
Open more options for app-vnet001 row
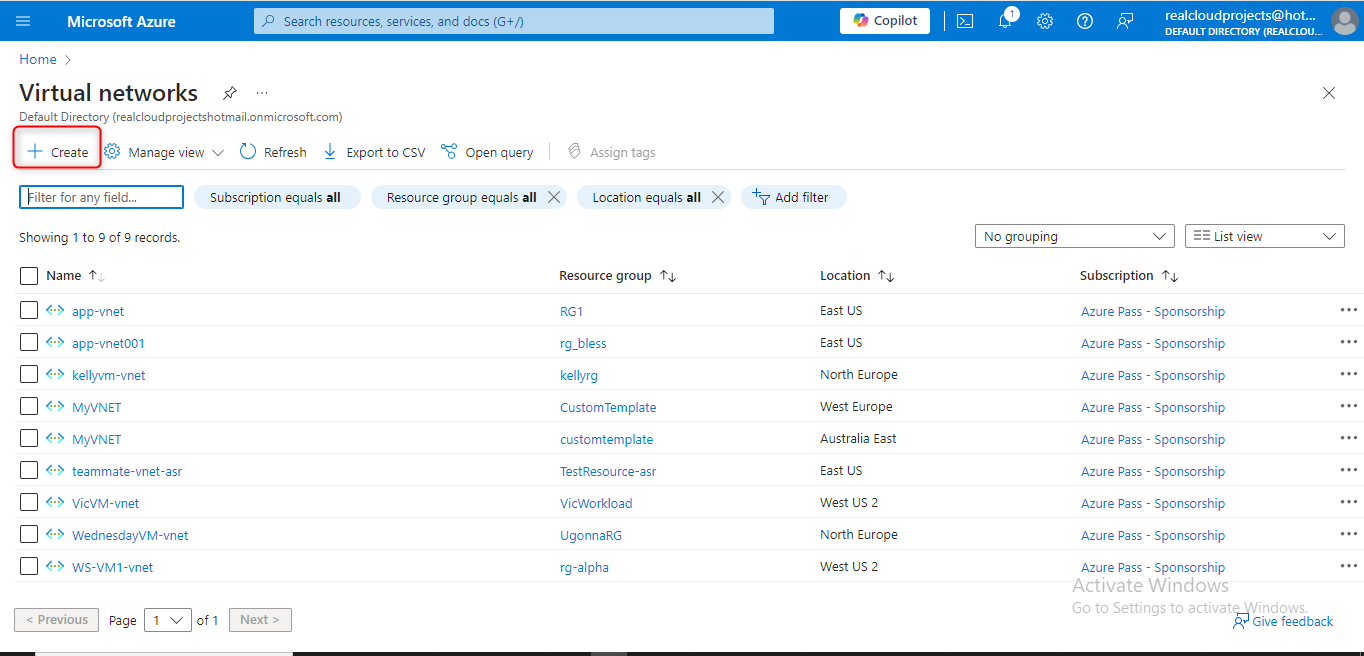(1349, 342)
